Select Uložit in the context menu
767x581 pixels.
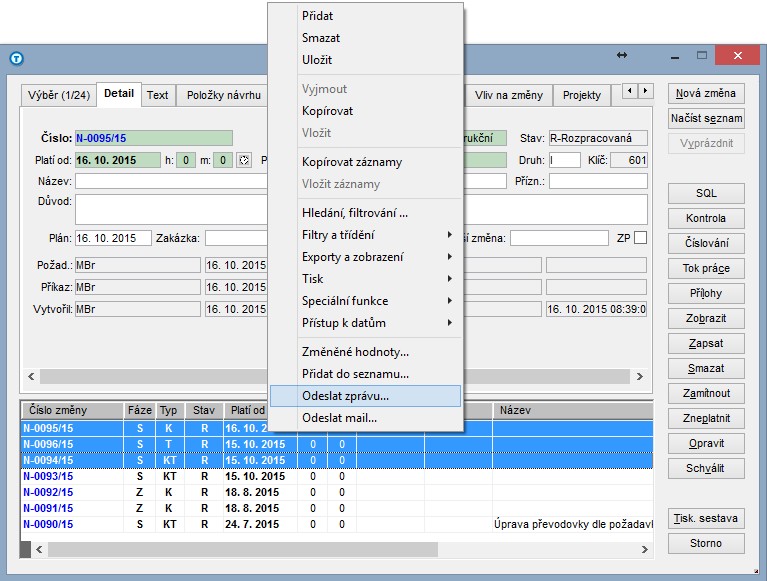coord(365,60)
